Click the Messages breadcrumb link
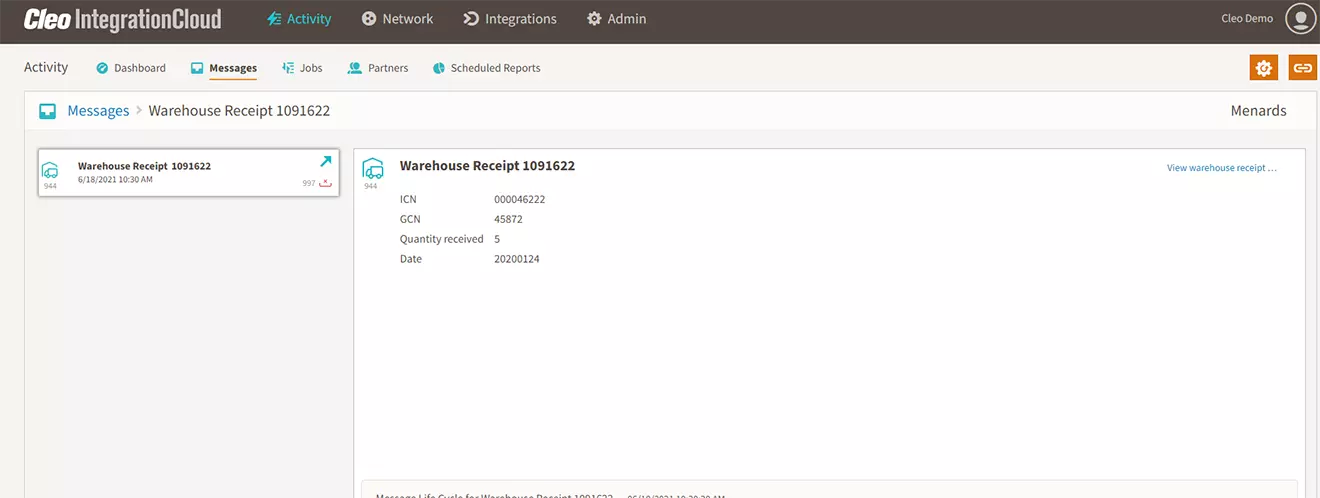The height and width of the screenshot is (498, 1320). click(98, 111)
